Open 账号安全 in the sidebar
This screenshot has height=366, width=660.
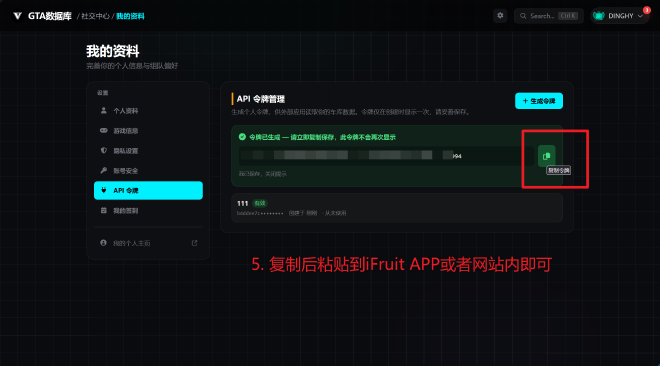pos(148,171)
